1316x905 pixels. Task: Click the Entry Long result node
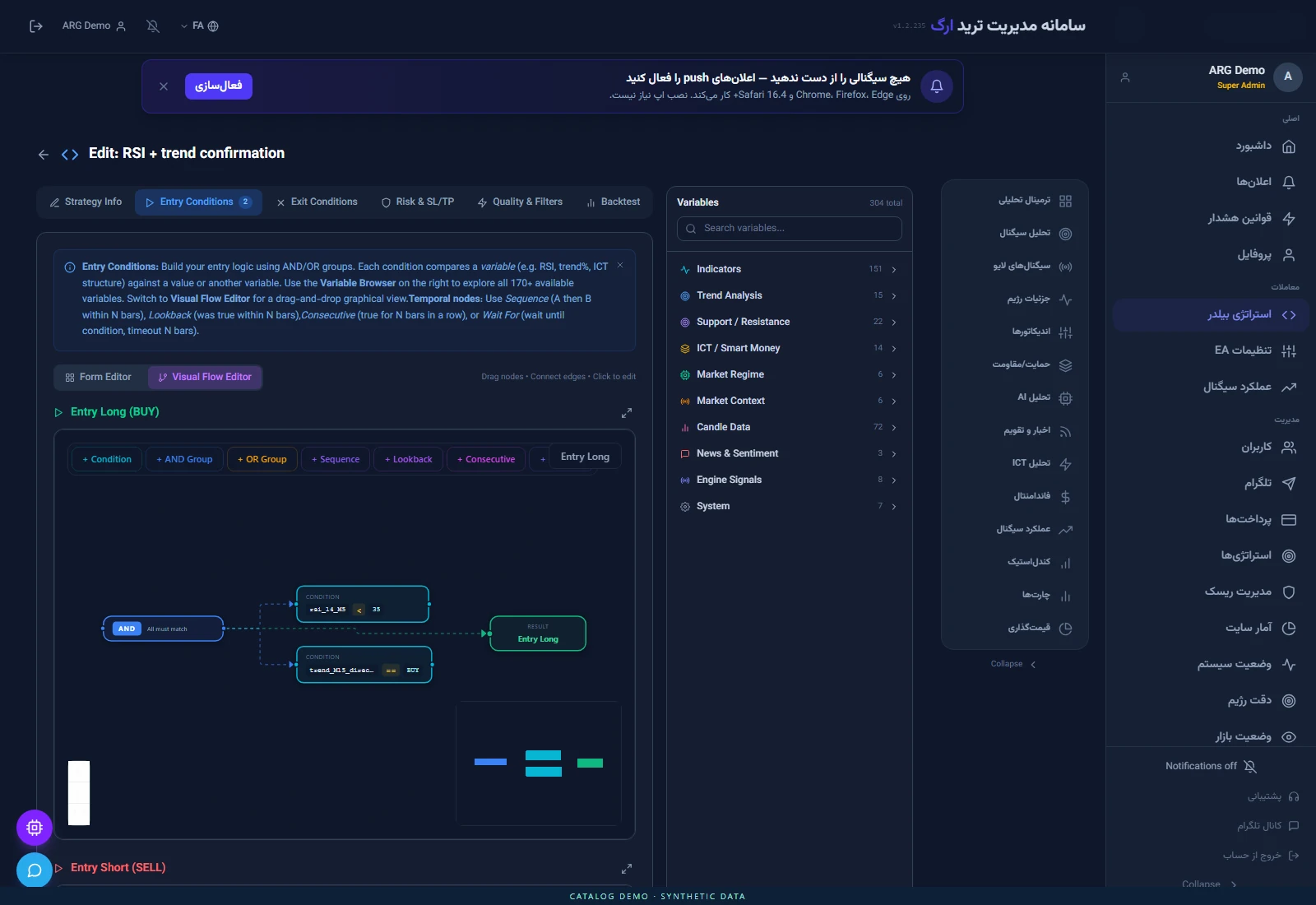538,633
